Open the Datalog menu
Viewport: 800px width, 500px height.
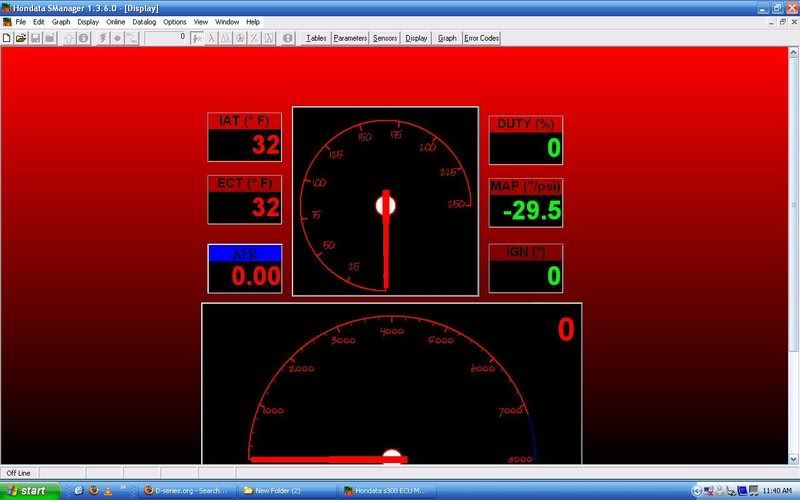click(144, 21)
